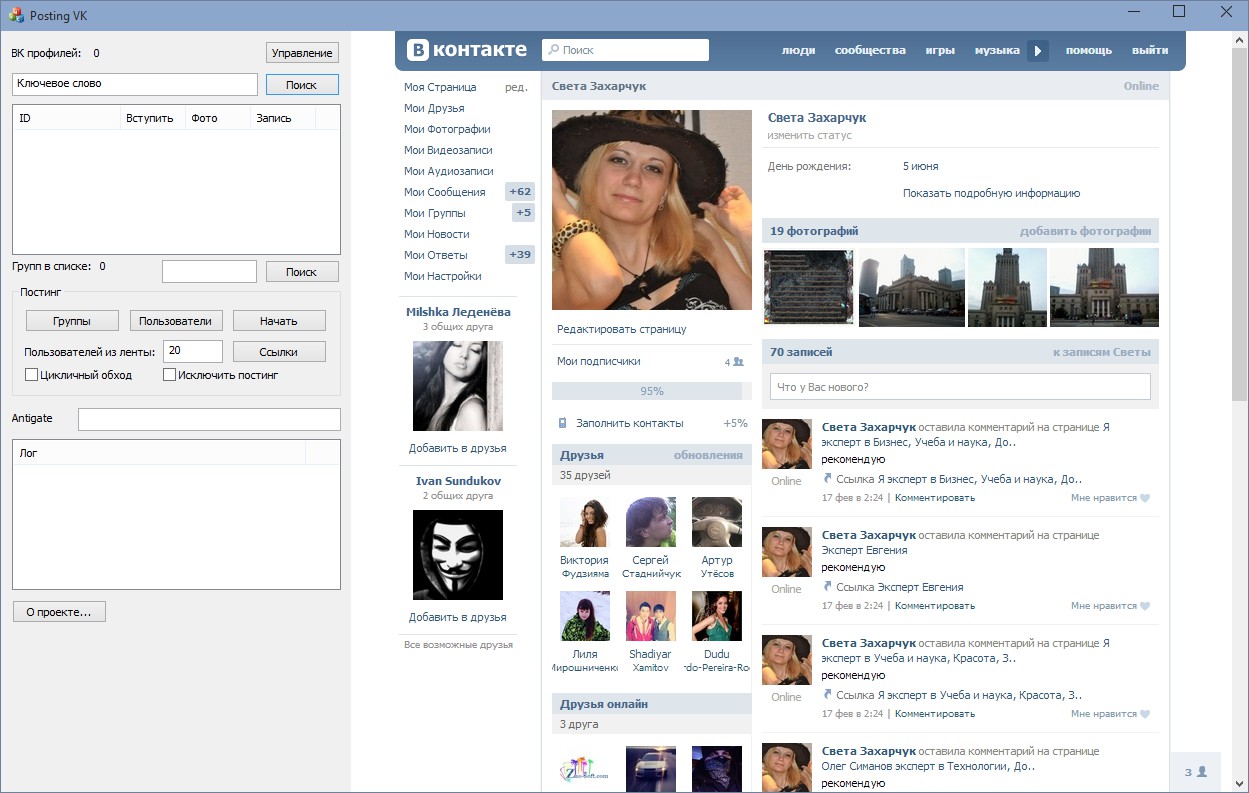Image resolution: width=1249 pixels, height=793 pixels.
Task: Open игры in VK top menu
Action: pyautogui.click(x=940, y=50)
